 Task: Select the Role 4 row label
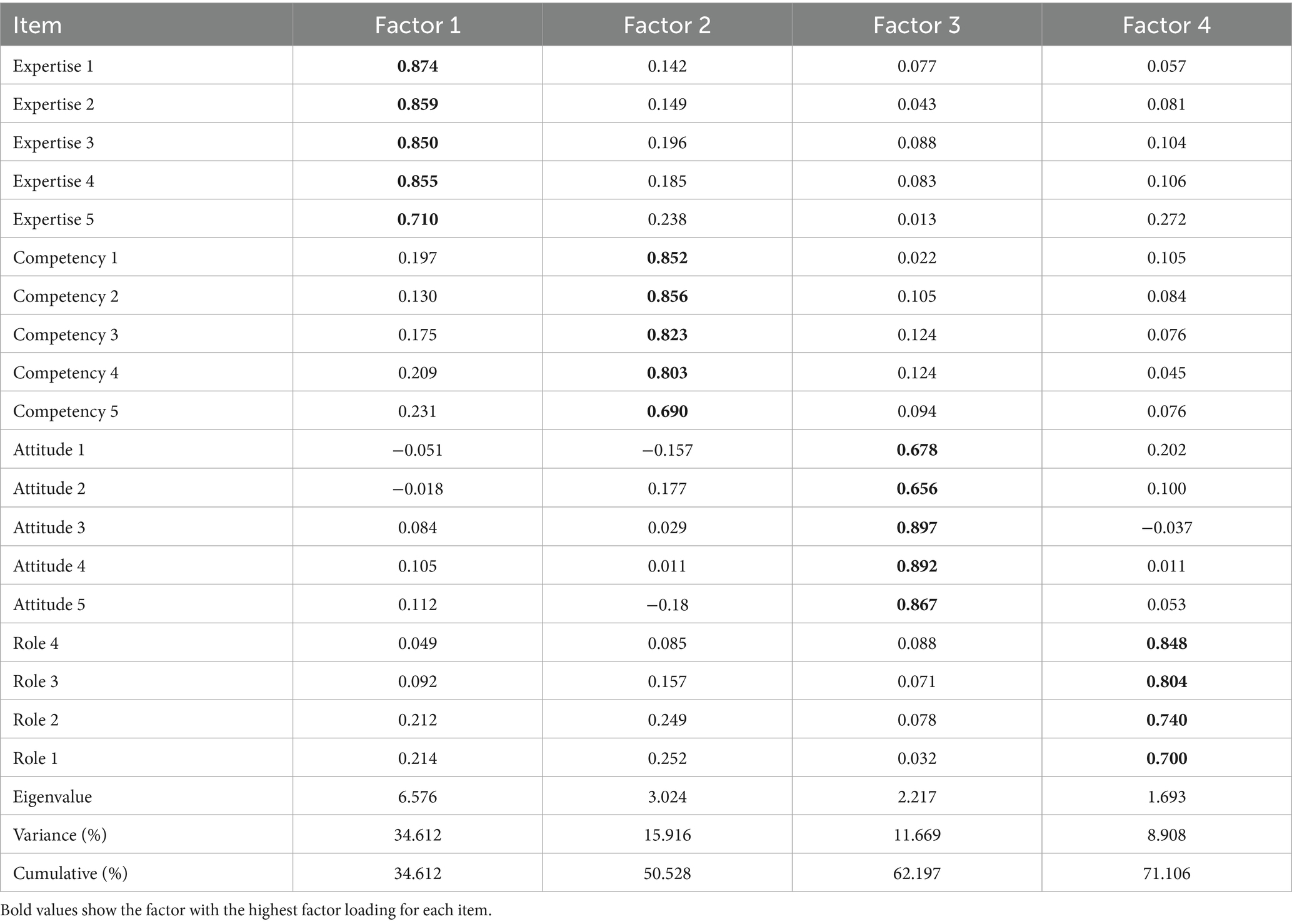pos(36,643)
